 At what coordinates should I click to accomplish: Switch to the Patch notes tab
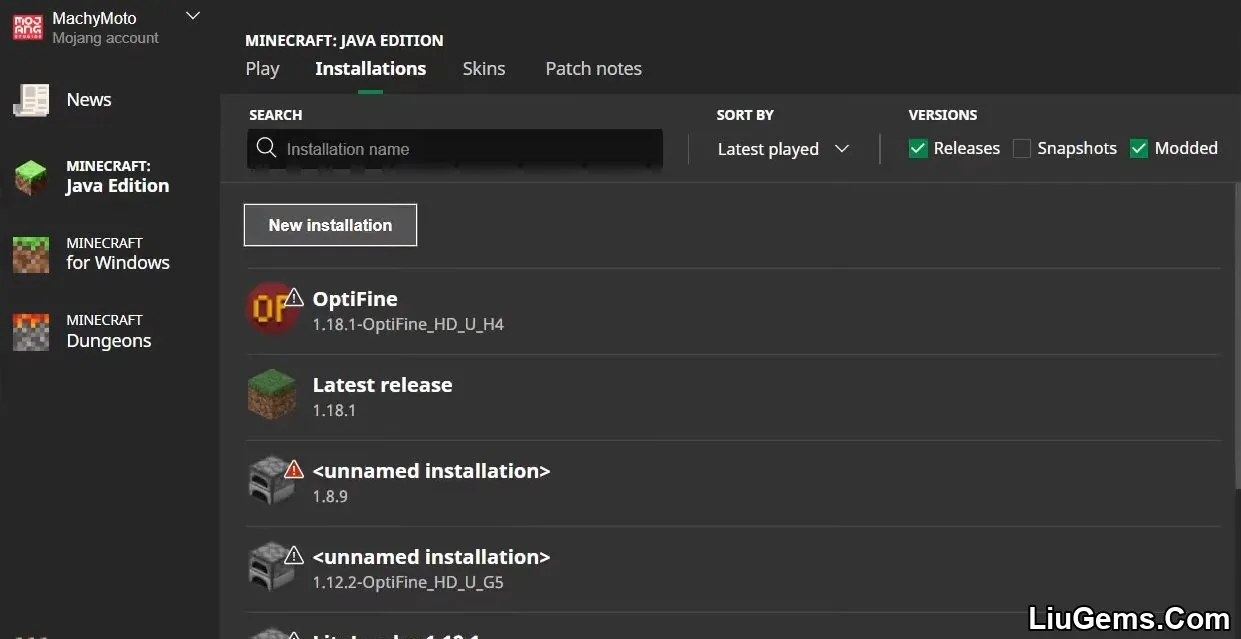tap(593, 69)
